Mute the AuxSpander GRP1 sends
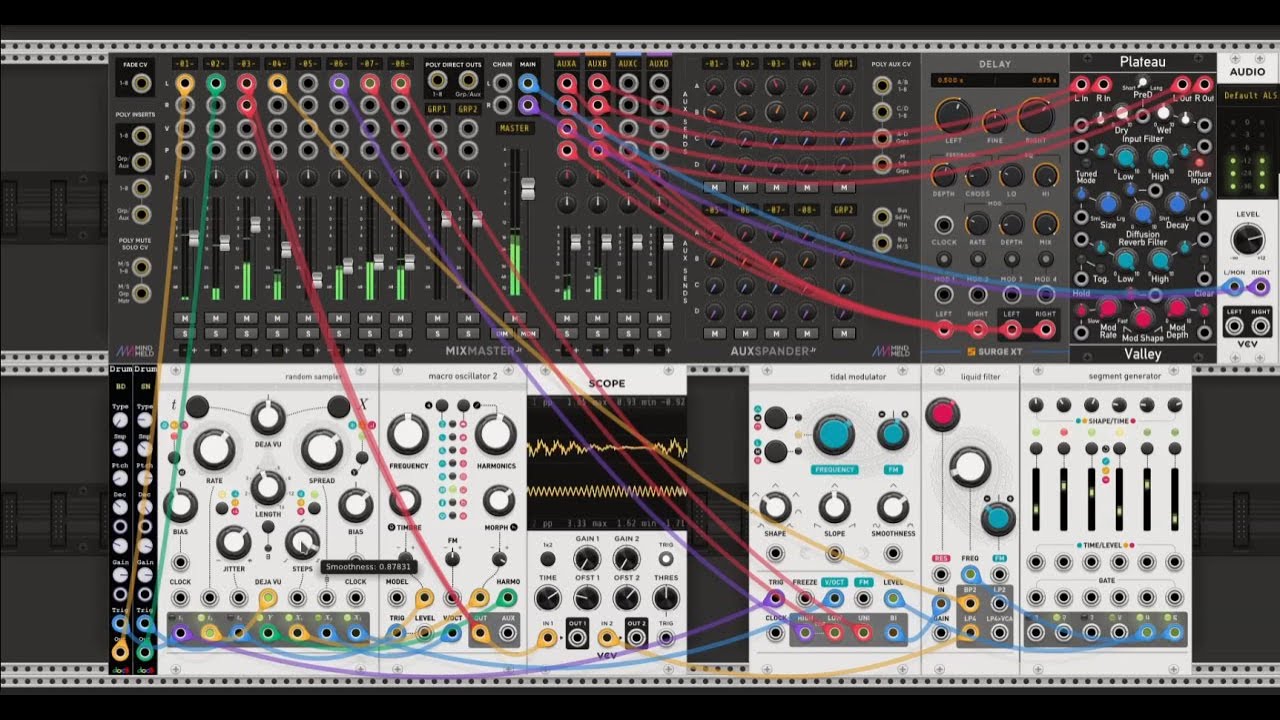 click(x=844, y=187)
